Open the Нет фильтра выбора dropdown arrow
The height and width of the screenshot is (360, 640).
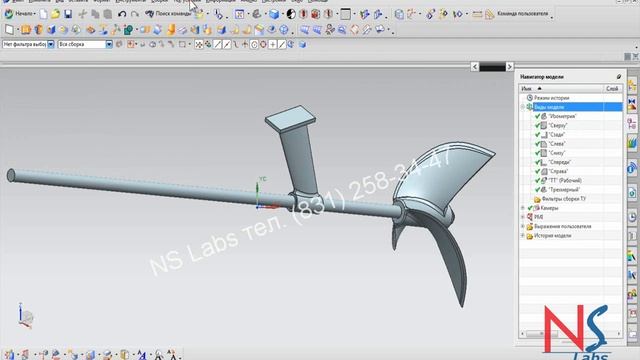coord(51,44)
